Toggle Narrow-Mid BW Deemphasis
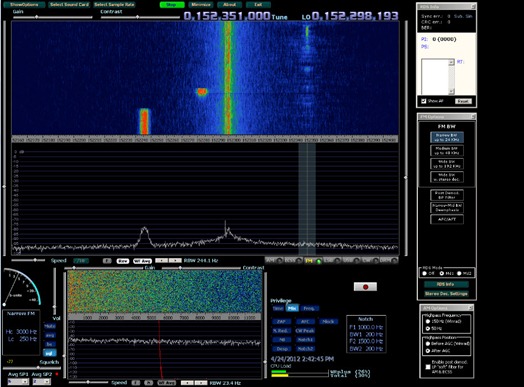The width and height of the screenshot is (524, 387). (447, 208)
